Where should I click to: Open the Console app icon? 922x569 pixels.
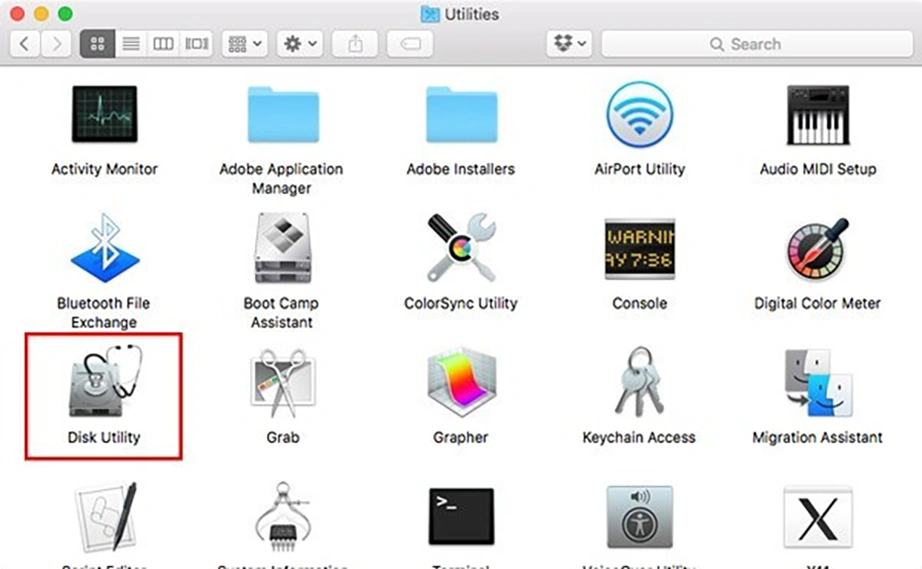point(640,249)
